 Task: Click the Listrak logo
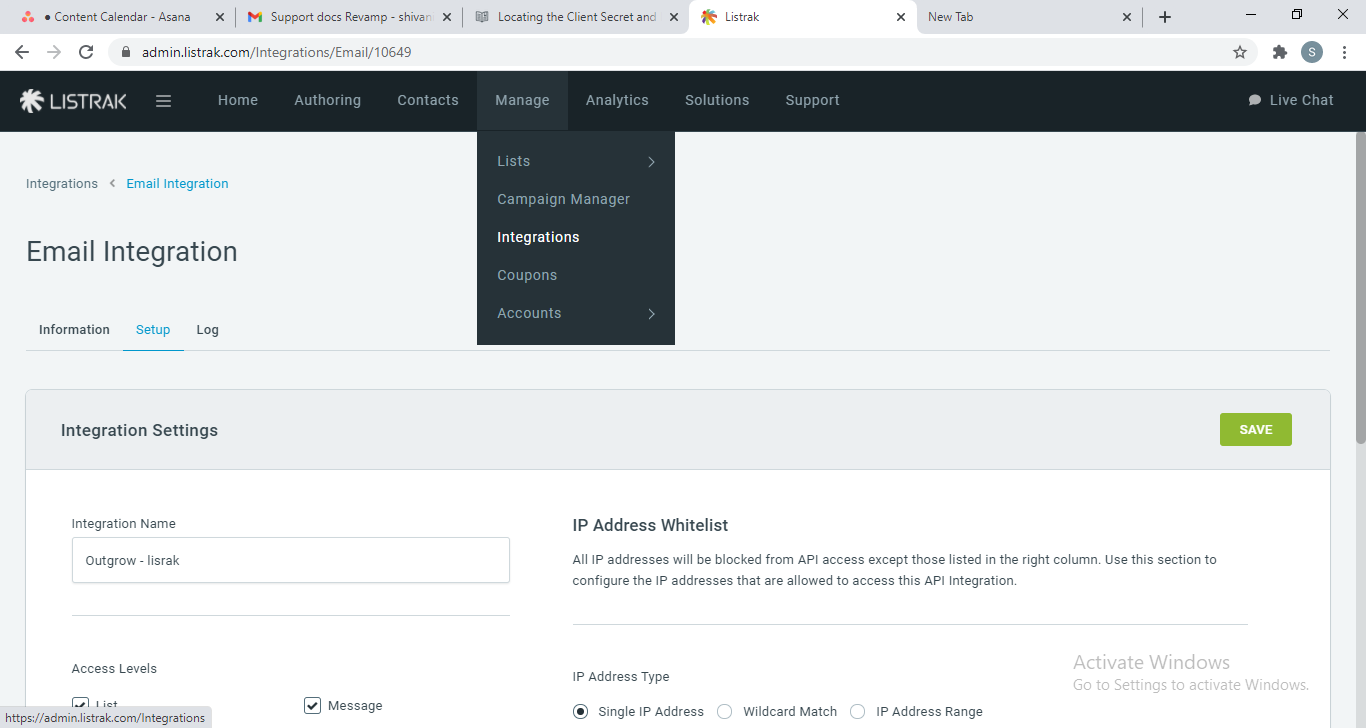(x=73, y=100)
